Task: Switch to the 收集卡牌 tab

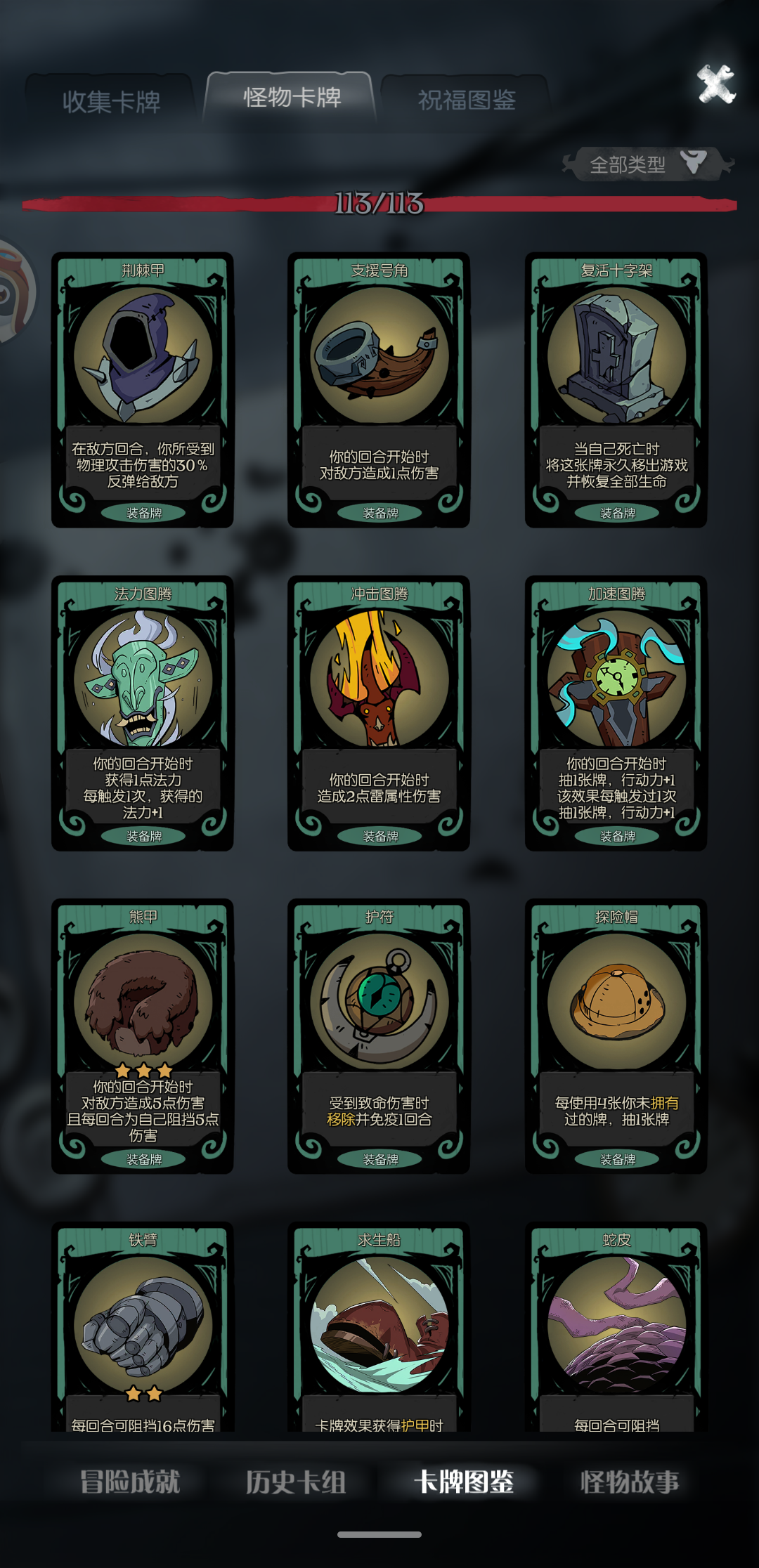Action: coord(111,102)
